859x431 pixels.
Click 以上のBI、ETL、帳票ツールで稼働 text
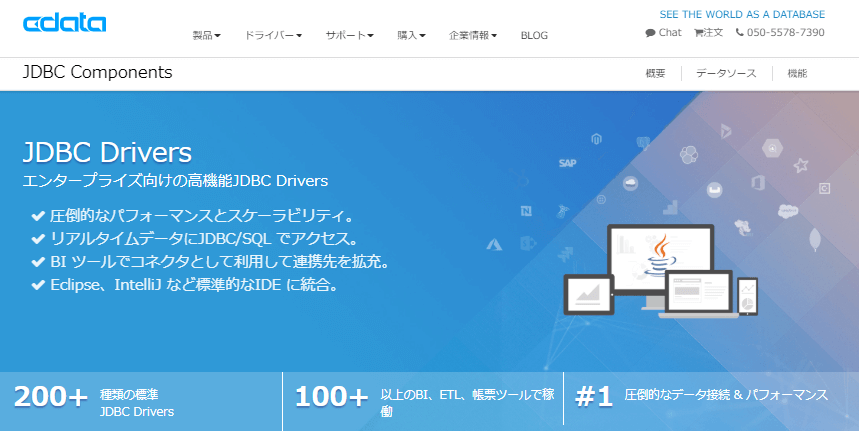(x=467, y=403)
